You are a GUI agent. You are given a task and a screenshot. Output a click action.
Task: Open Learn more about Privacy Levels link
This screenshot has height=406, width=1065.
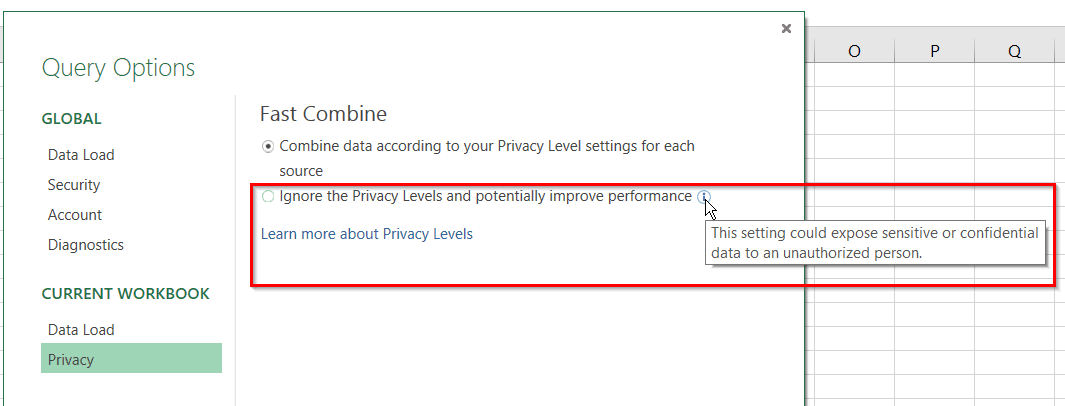click(x=366, y=234)
